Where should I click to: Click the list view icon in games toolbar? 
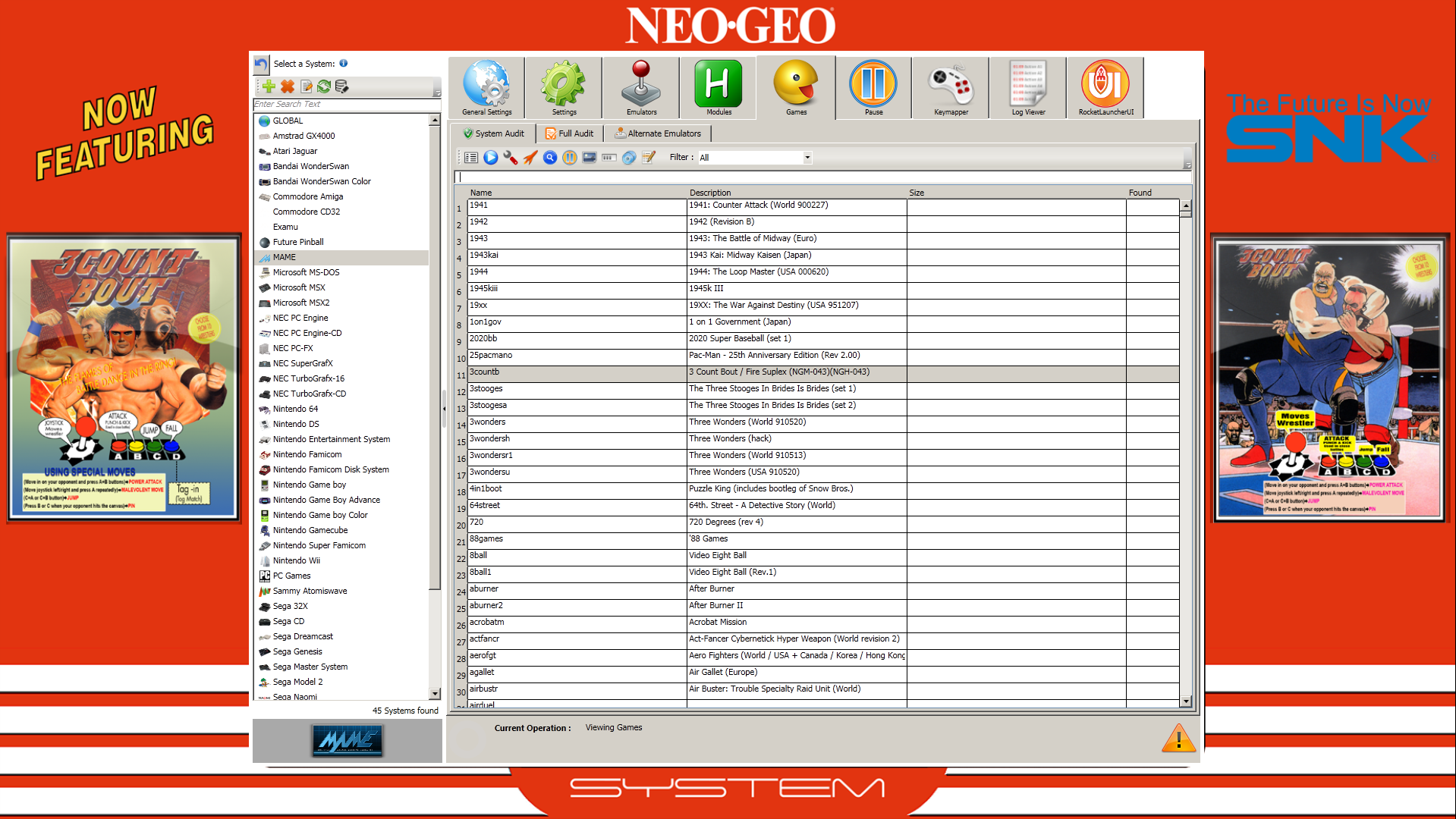click(x=471, y=158)
